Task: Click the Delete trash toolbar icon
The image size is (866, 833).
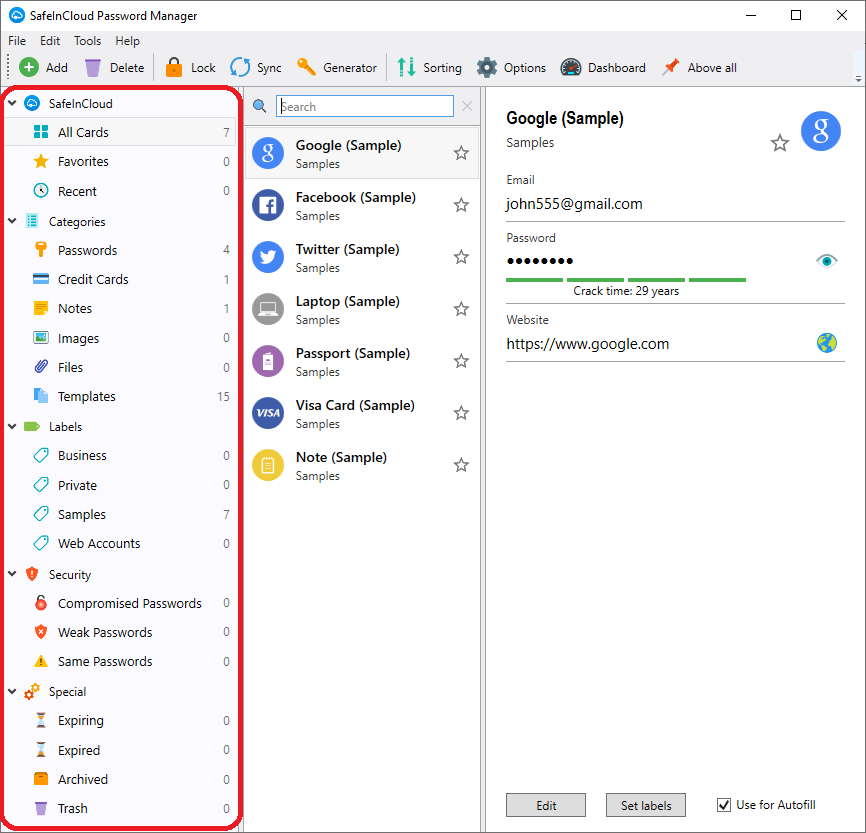Action: tap(93, 67)
